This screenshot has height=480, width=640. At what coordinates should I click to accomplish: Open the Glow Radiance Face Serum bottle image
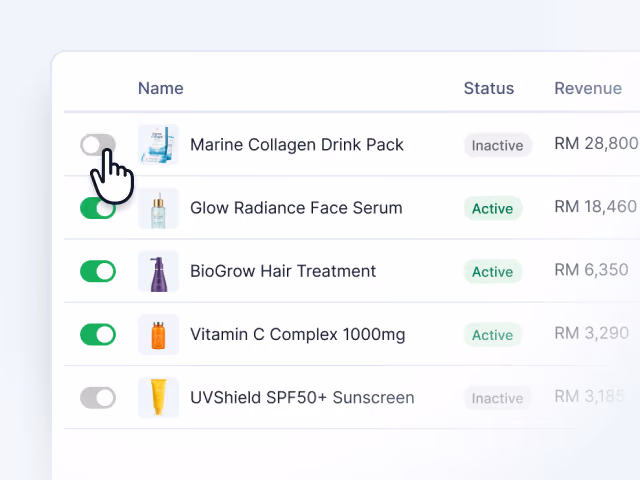(158, 208)
